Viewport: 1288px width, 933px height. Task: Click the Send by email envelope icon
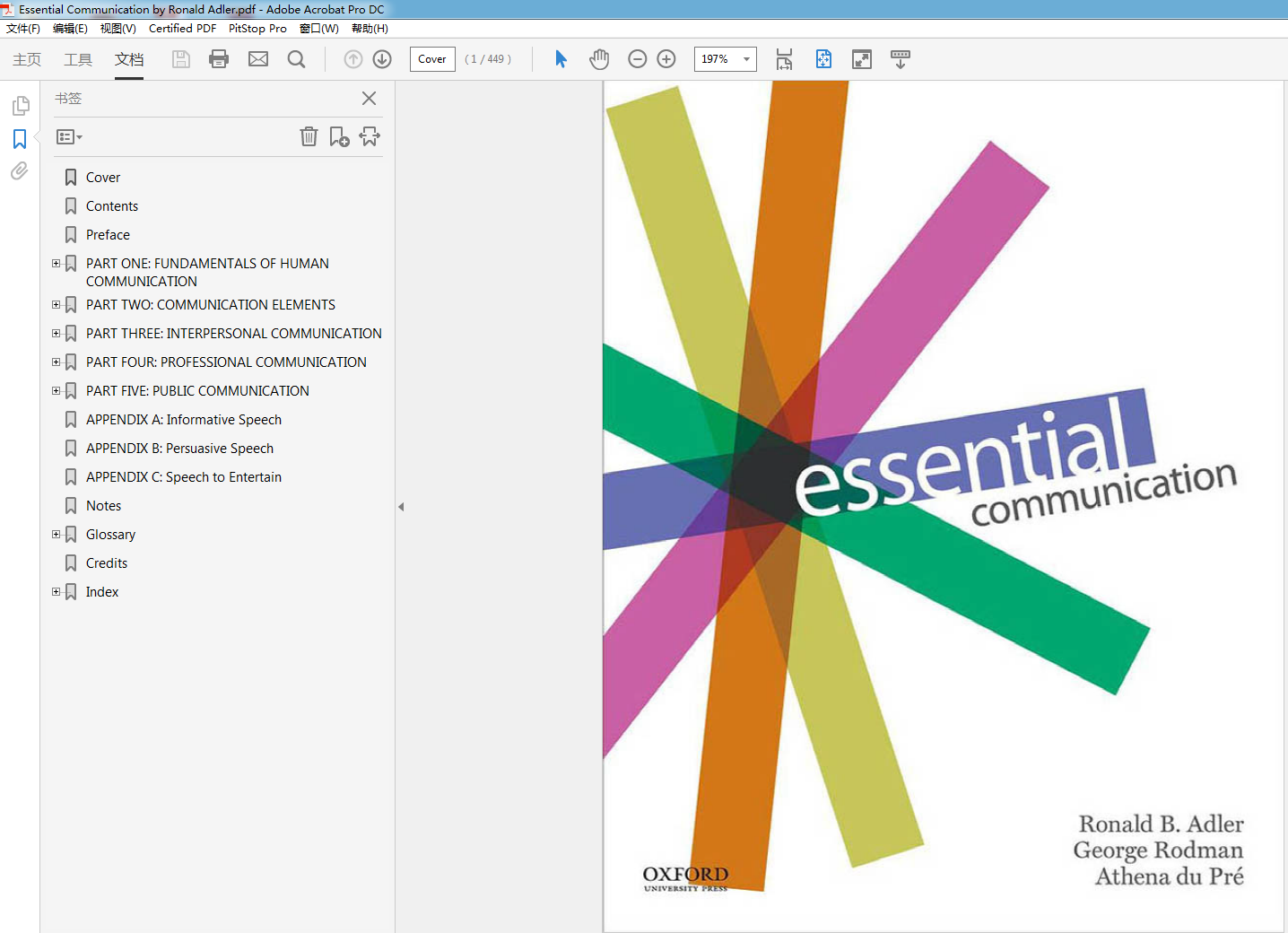pos(258,59)
